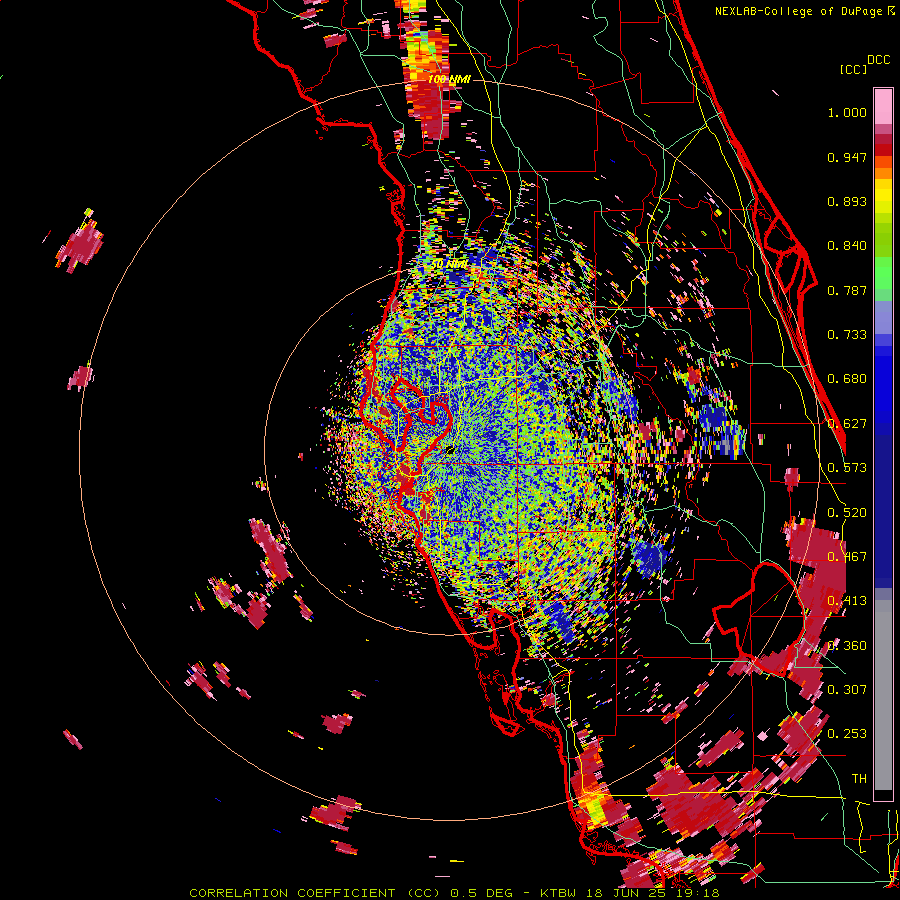Select the 0.840 scale value
Image resolution: width=900 pixels, height=900 pixels.
pyautogui.click(x=847, y=246)
